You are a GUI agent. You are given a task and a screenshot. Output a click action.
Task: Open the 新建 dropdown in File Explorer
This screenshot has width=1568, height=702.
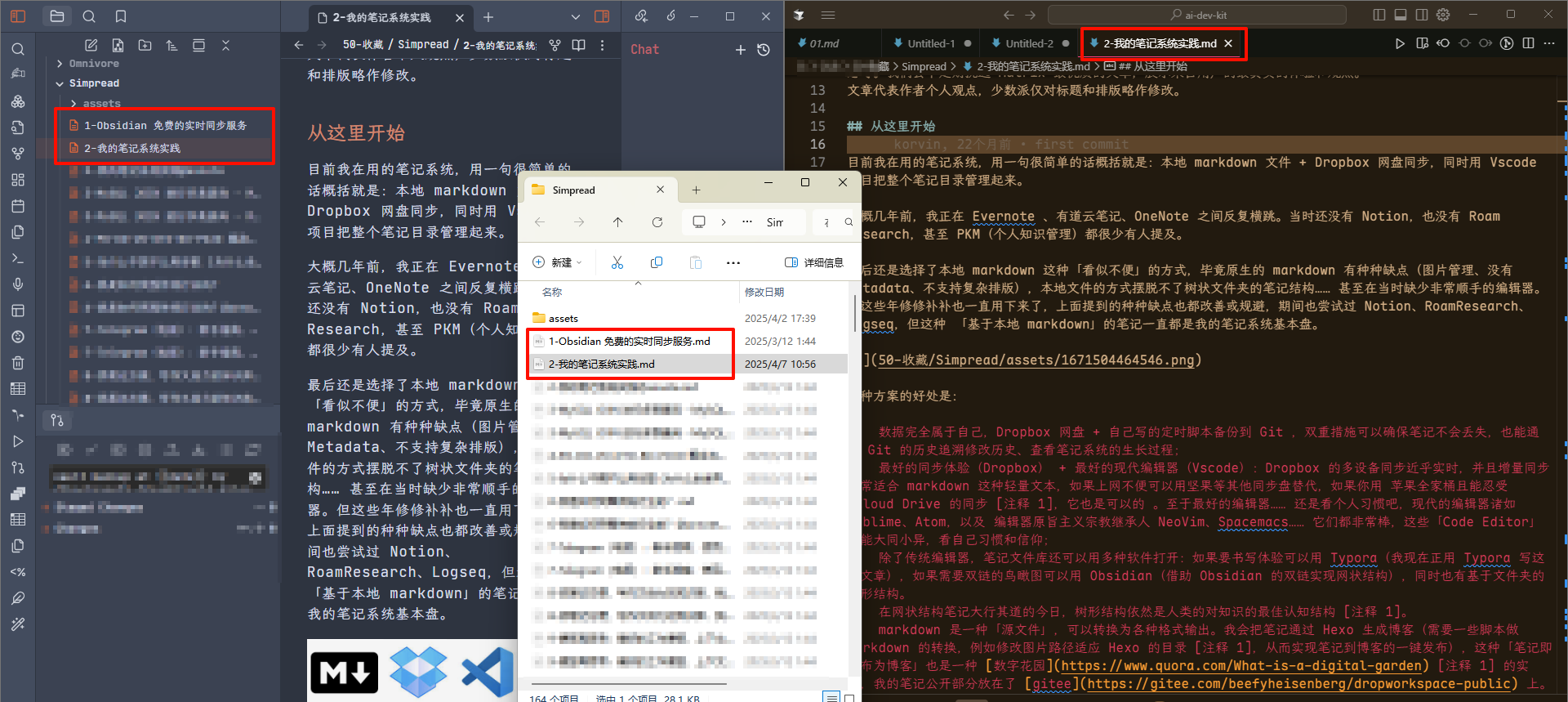[x=558, y=262]
